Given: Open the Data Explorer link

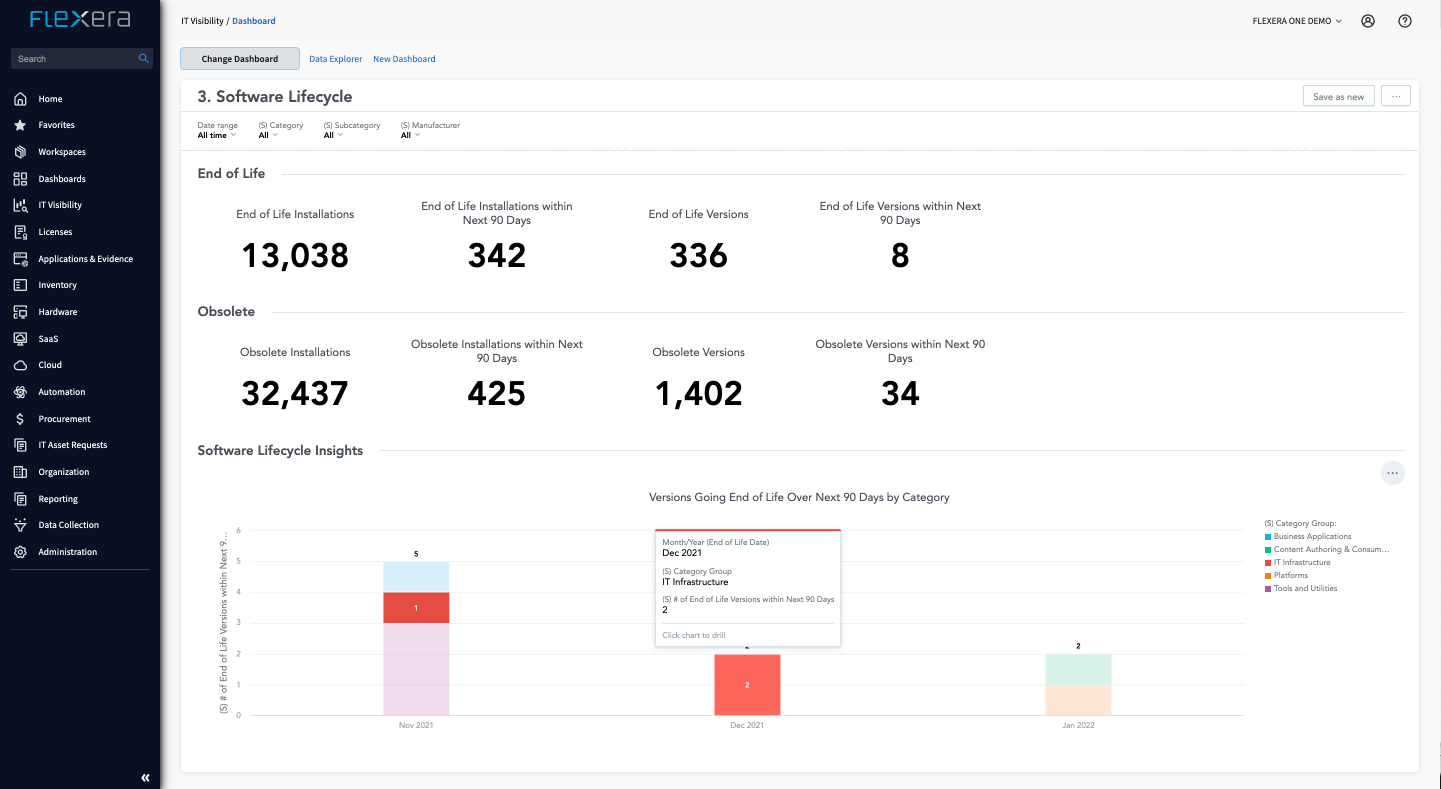Looking at the screenshot, I should (335, 59).
